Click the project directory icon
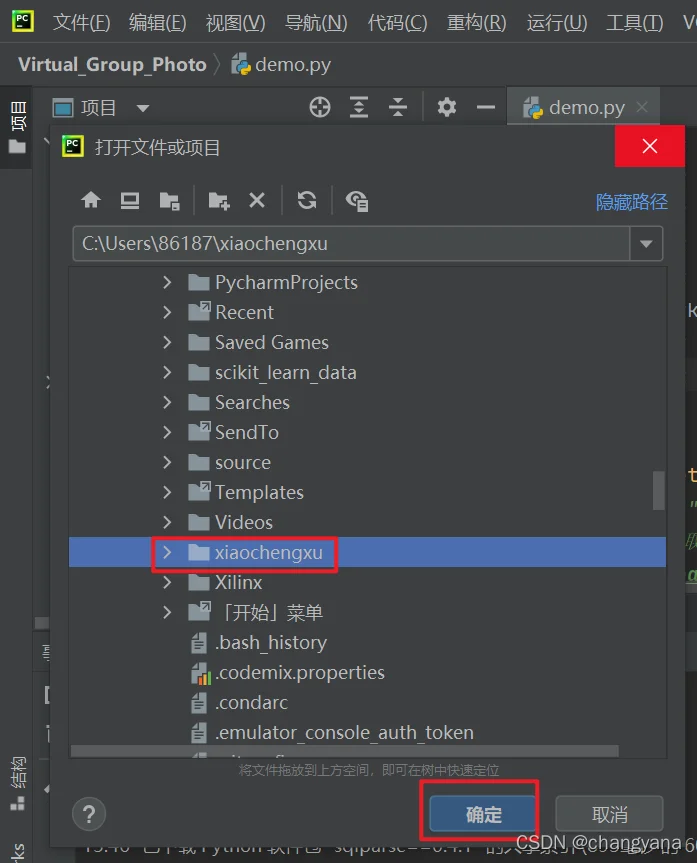Viewport: 697px width, 863px height. coord(169,201)
